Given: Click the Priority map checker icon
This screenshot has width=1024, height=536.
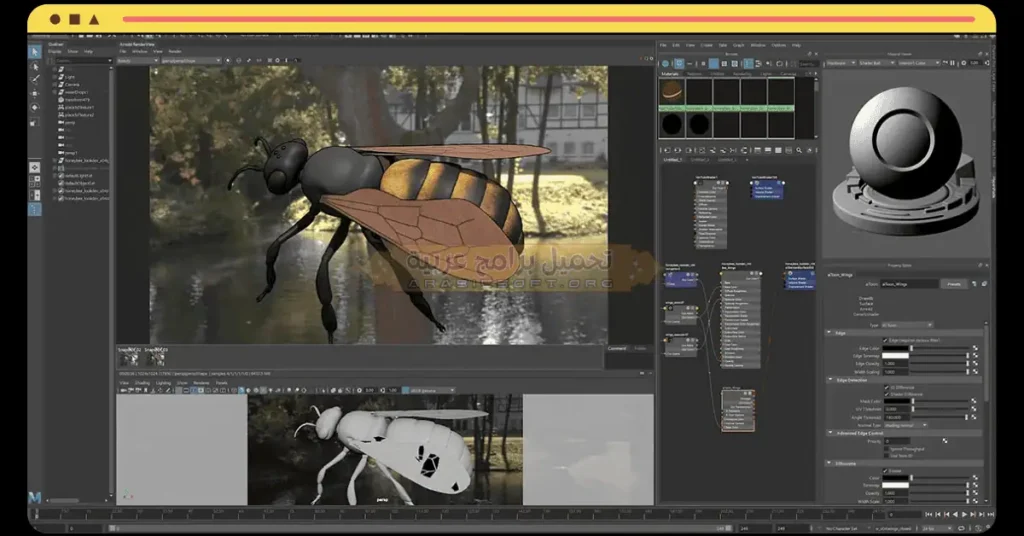Looking at the screenshot, I should pyautogui.click(x=945, y=441).
